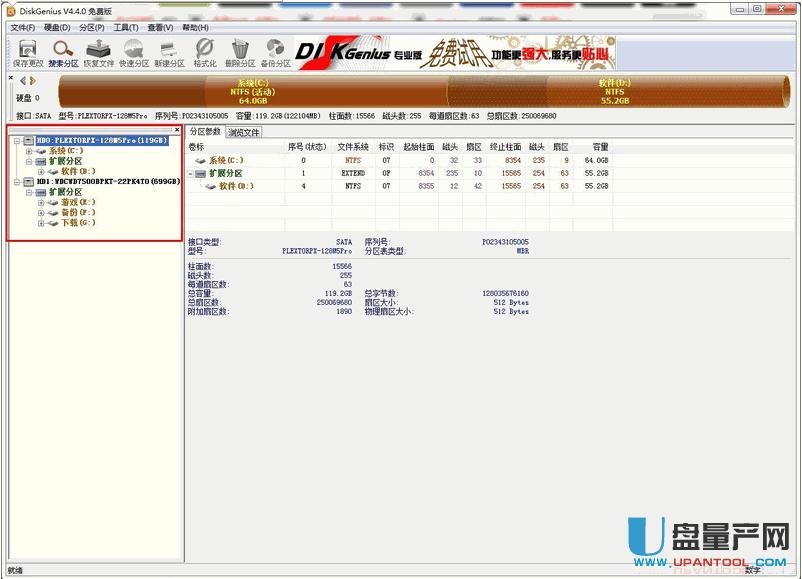The height and width of the screenshot is (579, 802).
Task: Expand the 系统(C:) node in the tree
Action: click(29, 151)
